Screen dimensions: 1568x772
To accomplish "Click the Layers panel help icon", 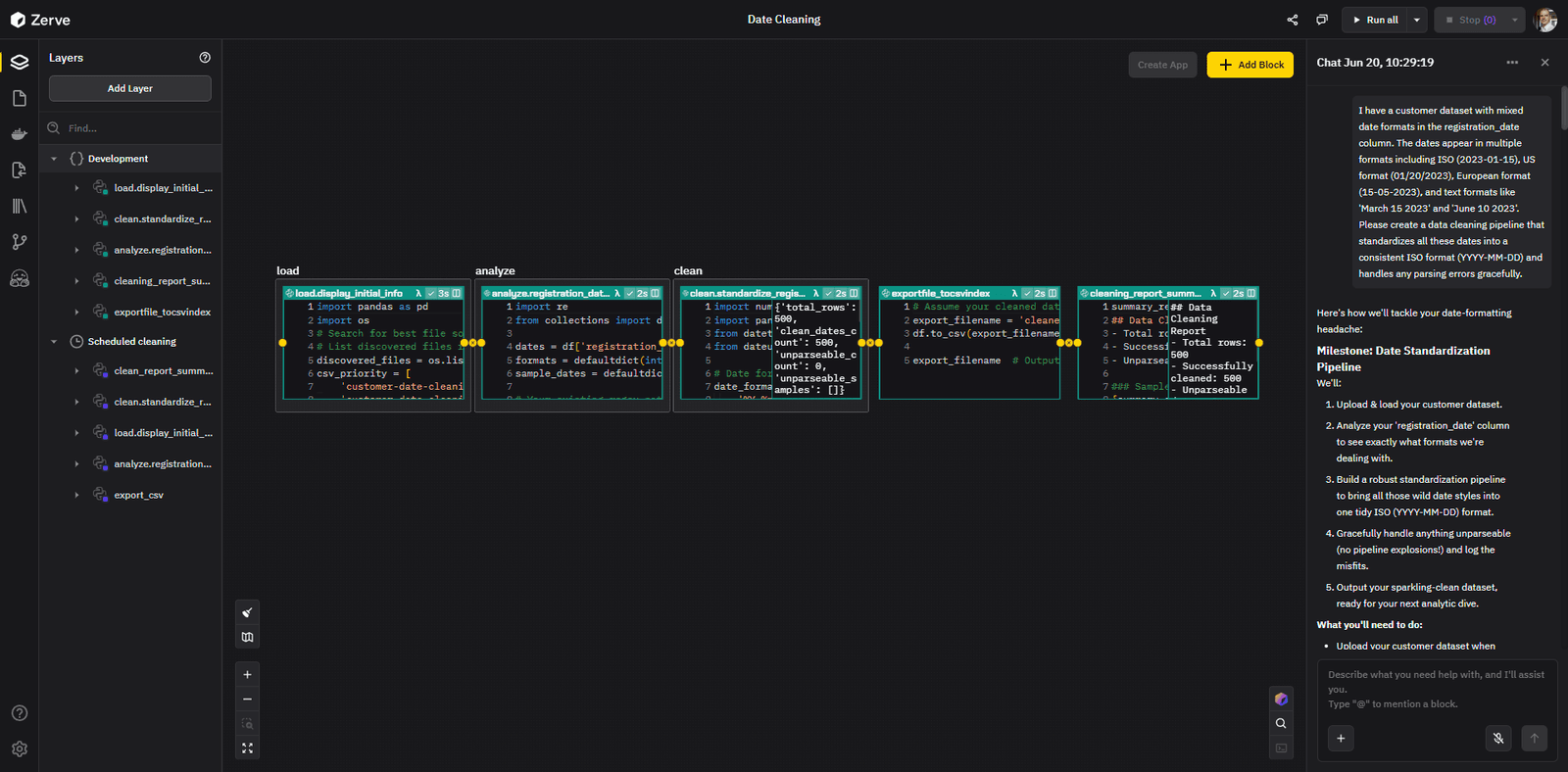I will pos(205,58).
